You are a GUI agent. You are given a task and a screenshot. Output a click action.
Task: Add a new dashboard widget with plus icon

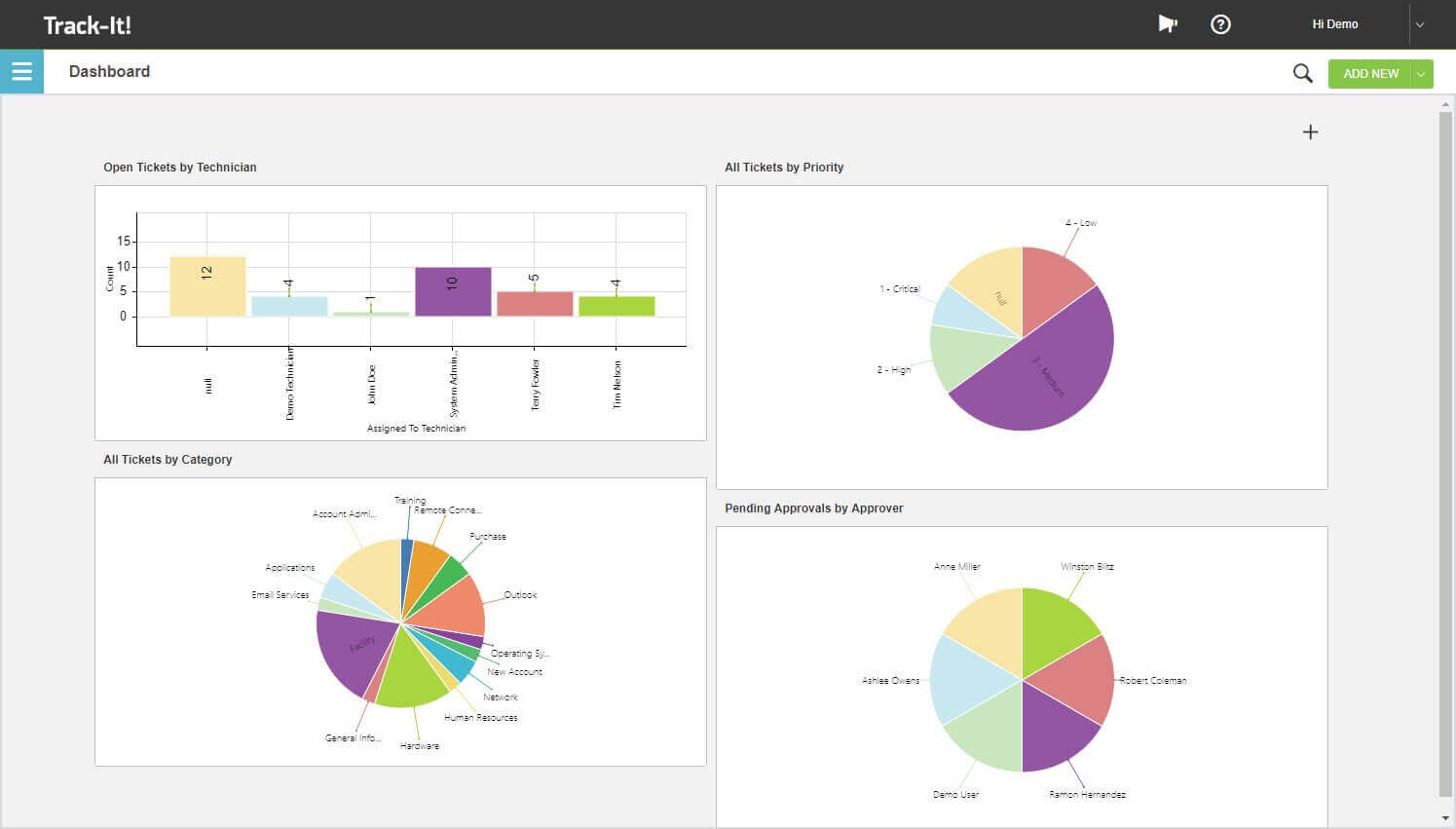(x=1310, y=132)
